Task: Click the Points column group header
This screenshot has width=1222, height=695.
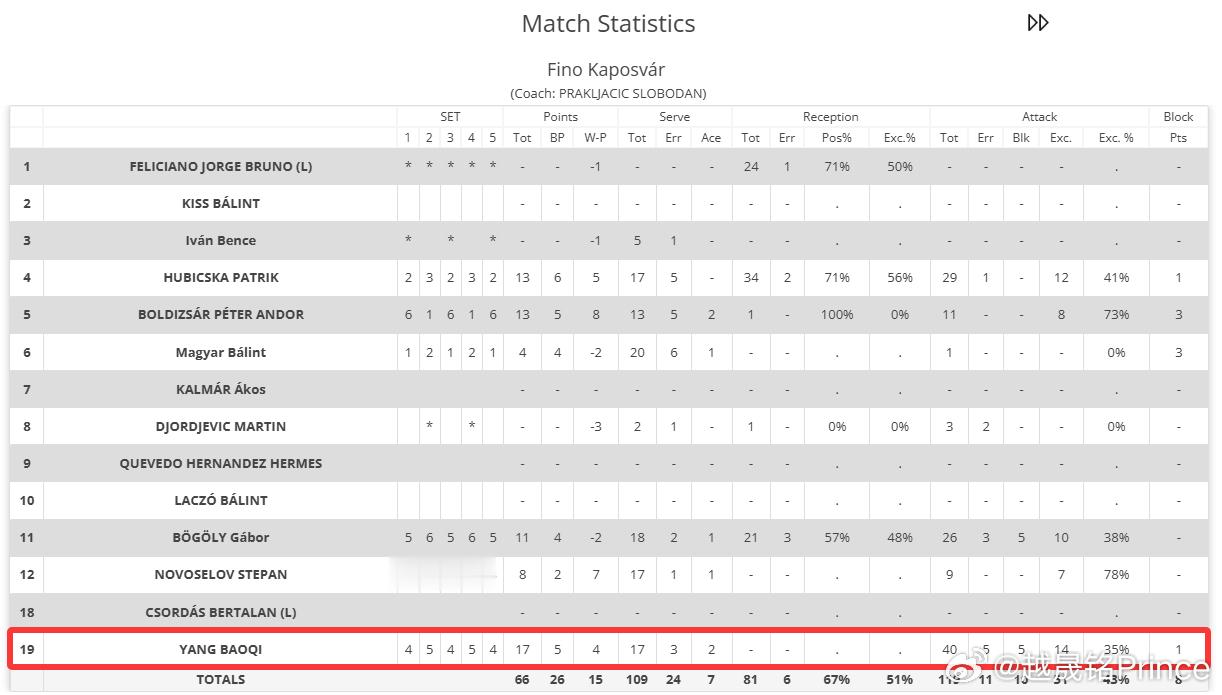Action: [560, 117]
